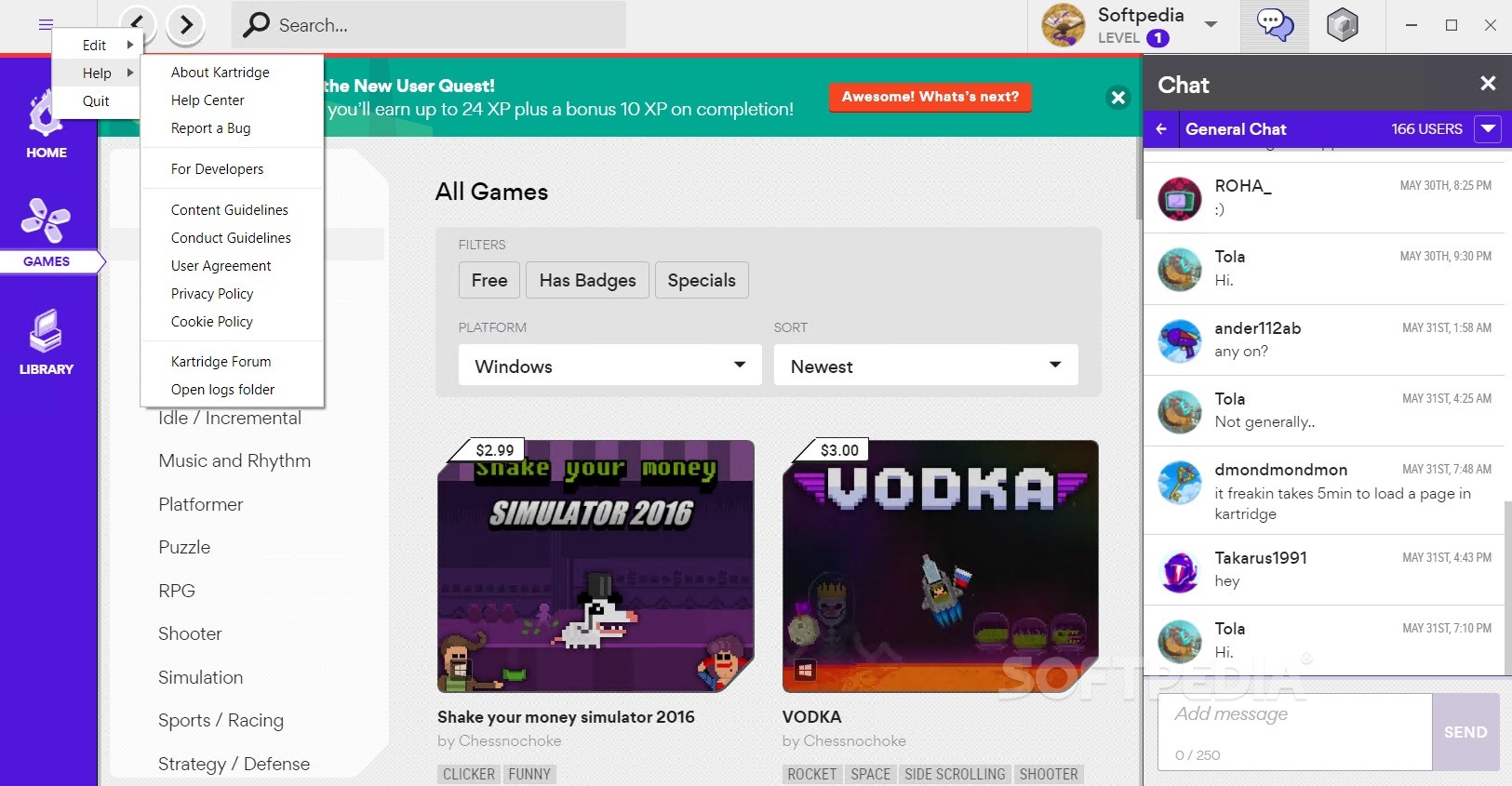This screenshot has width=1512, height=786.
Task: Filter by CLICKER tag
Action: tap(469, 774)
